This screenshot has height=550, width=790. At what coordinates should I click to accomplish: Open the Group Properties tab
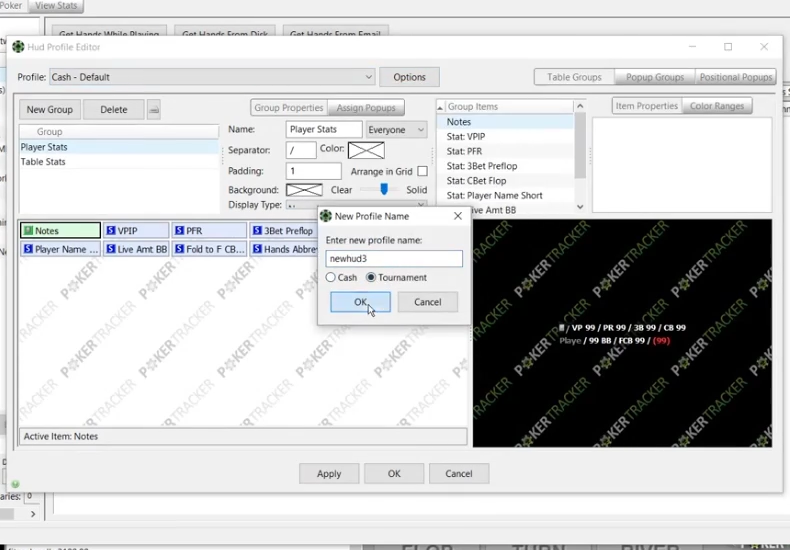point(289,107)
